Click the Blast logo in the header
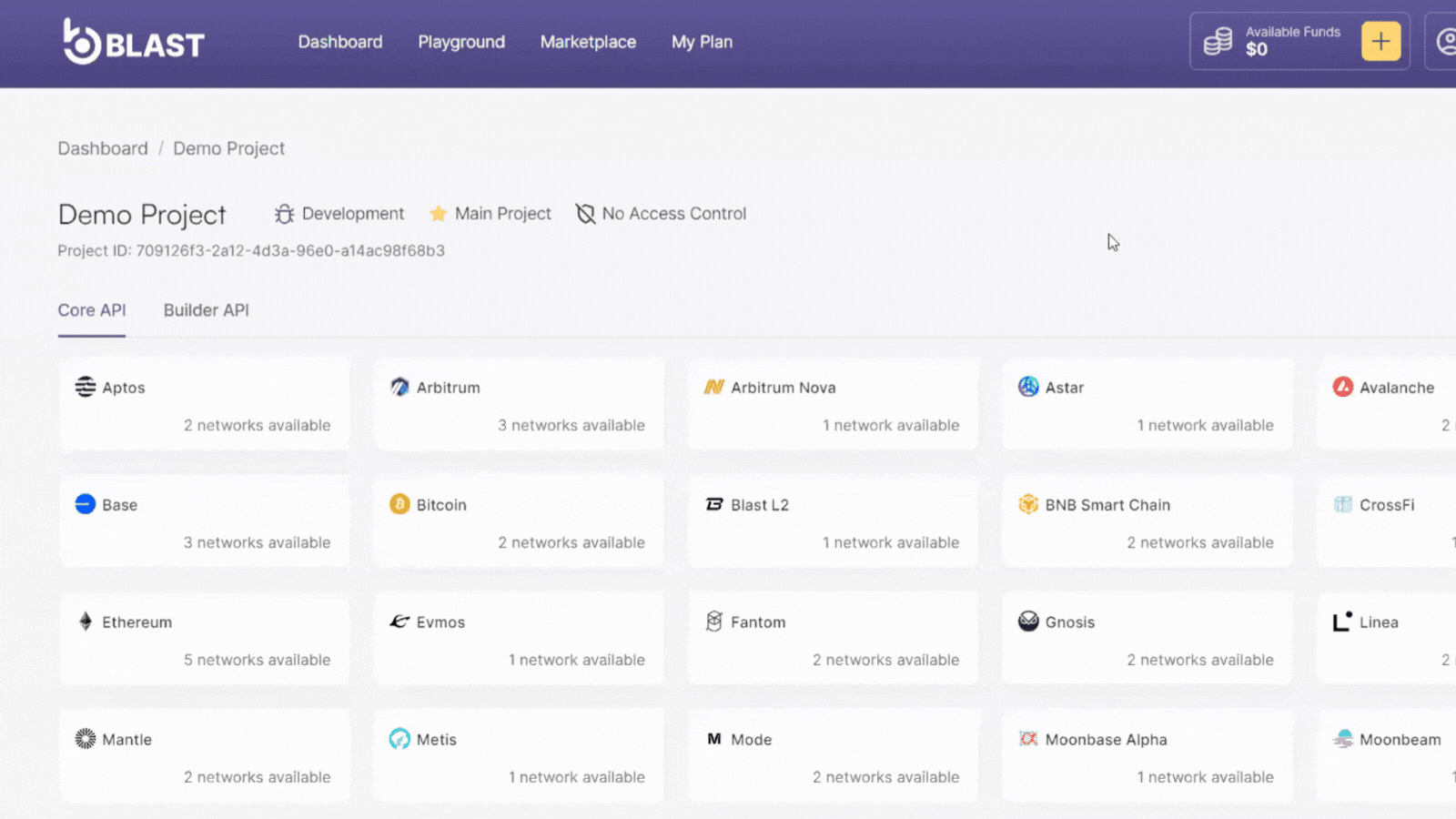Viewport: 1456px width, 819px height. click(x=134, y=42)
